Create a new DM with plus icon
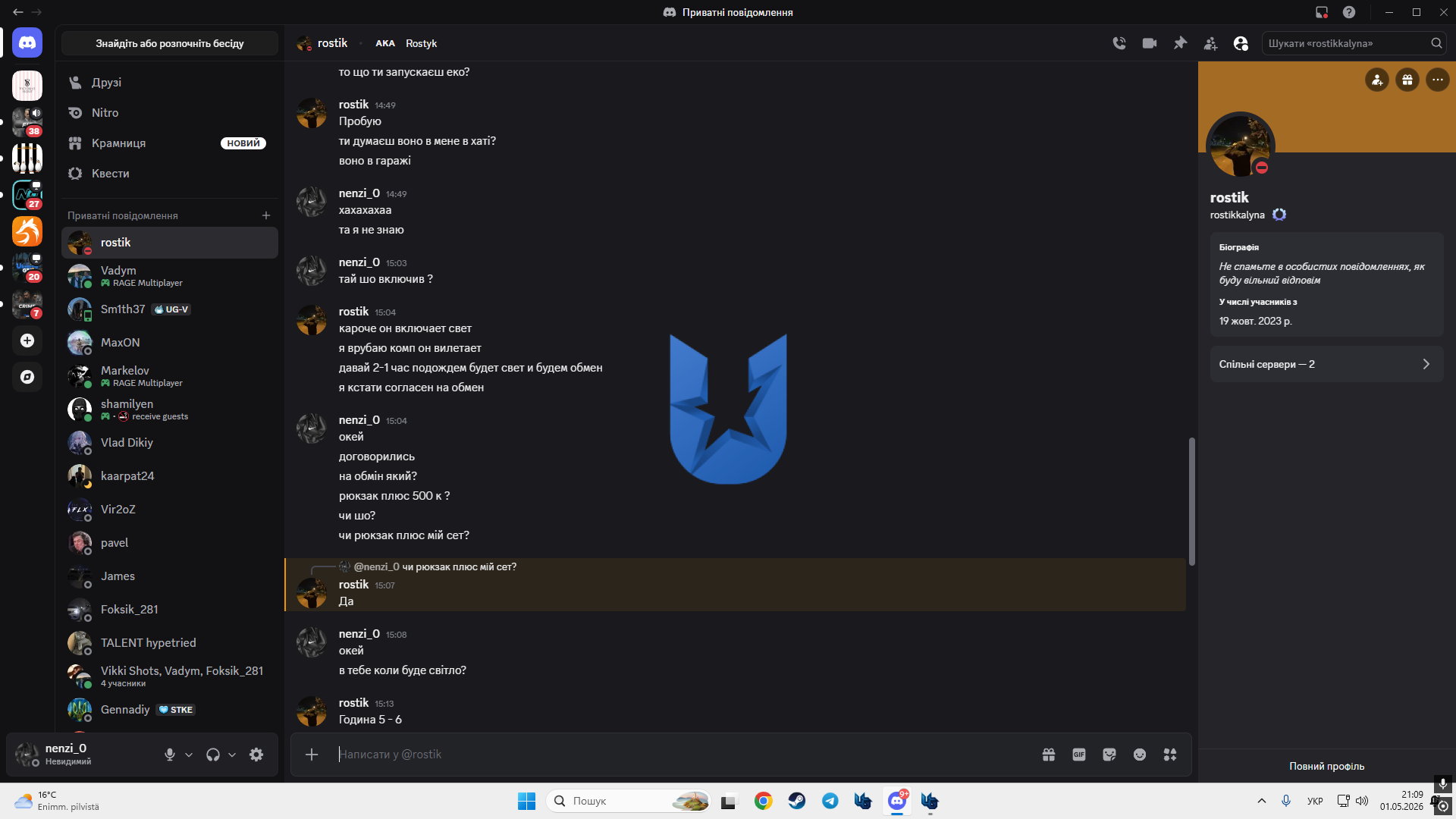 coord(266,216)
